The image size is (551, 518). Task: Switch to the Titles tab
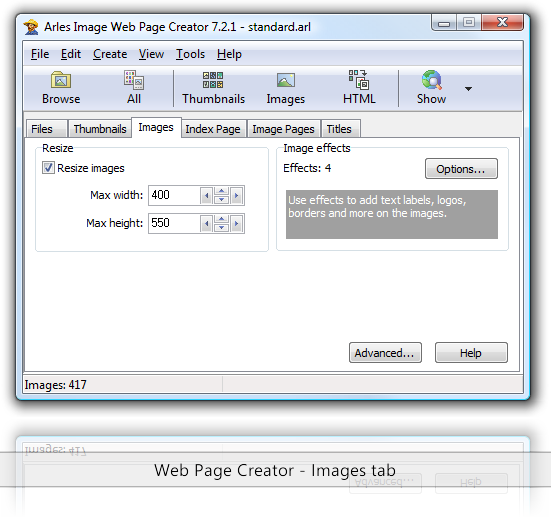pyautogui.click(x=340, y=129)
